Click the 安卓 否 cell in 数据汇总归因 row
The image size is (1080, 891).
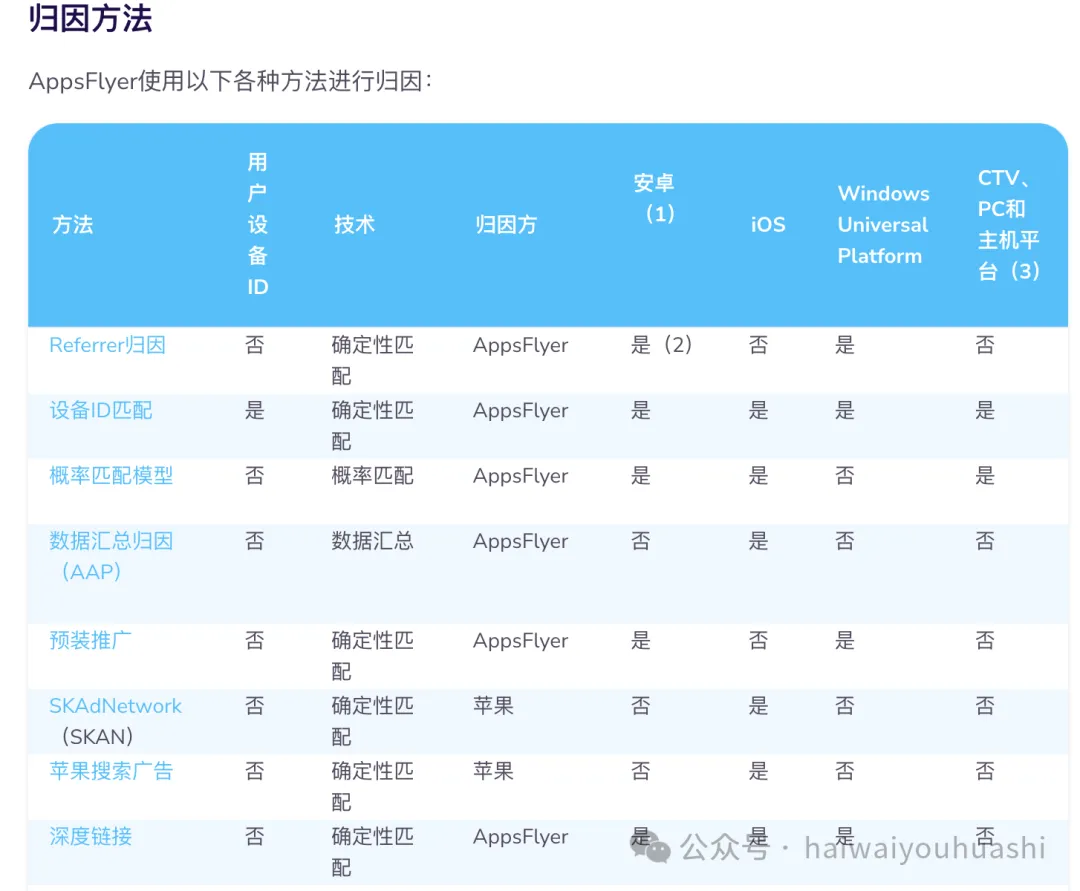tap(641, 541)
